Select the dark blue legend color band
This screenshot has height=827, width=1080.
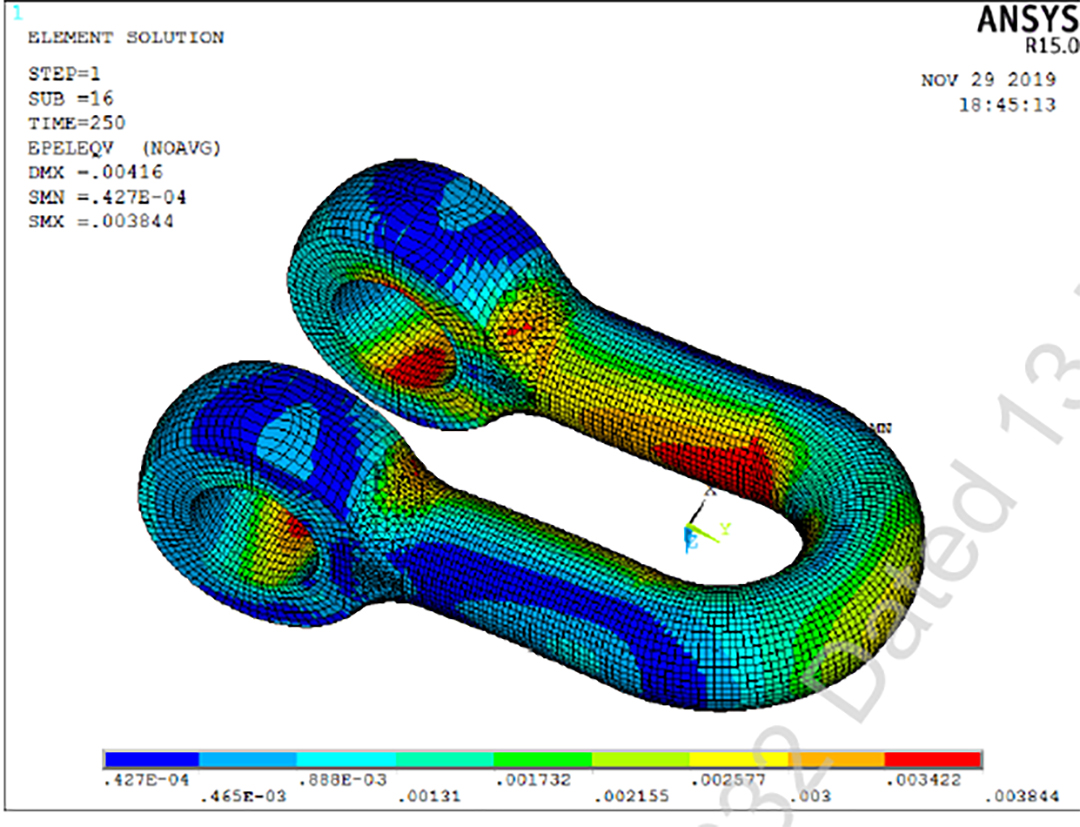coord(152,759)
